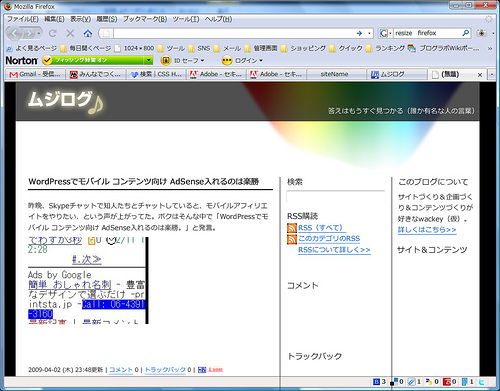
Task: Click the Stop loading X icon
Action: tap(70, 33)
